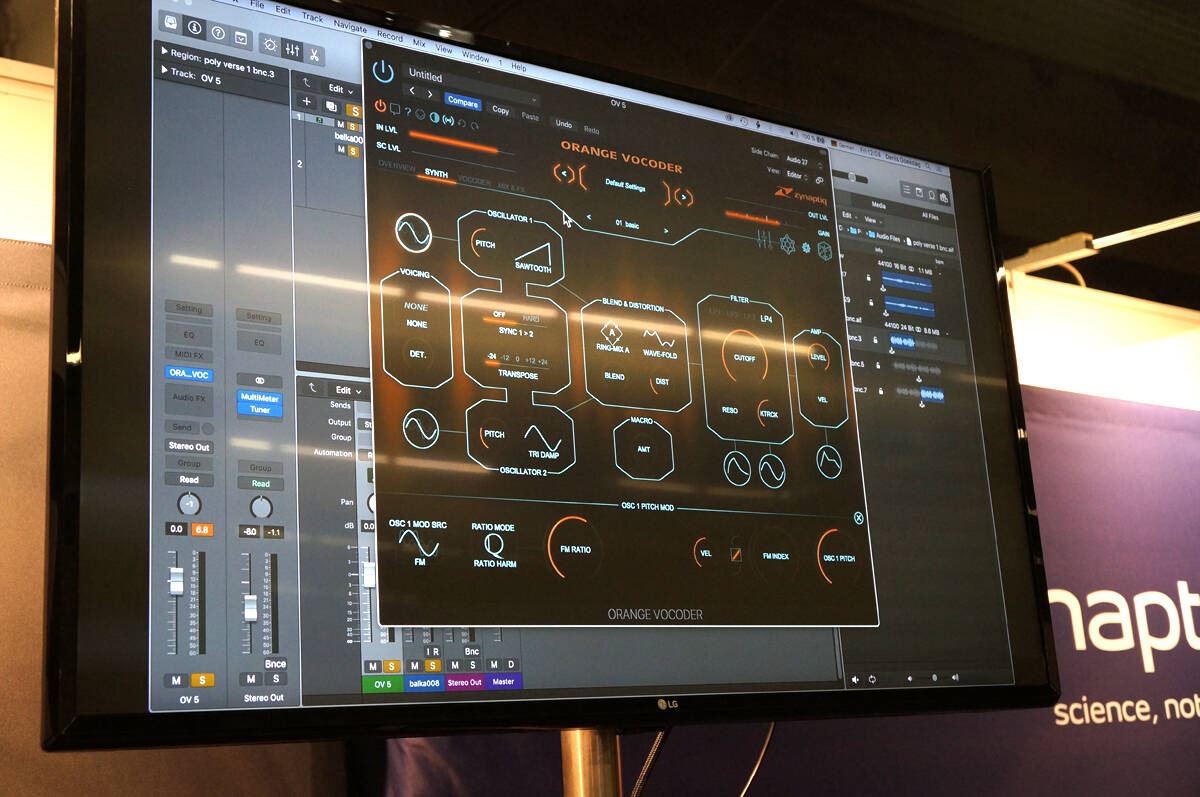Image resolution: width=1200 pixels, height=797 pixels.
Task: Open the plugin question mark help icon
Action: [x=407, y=110]
